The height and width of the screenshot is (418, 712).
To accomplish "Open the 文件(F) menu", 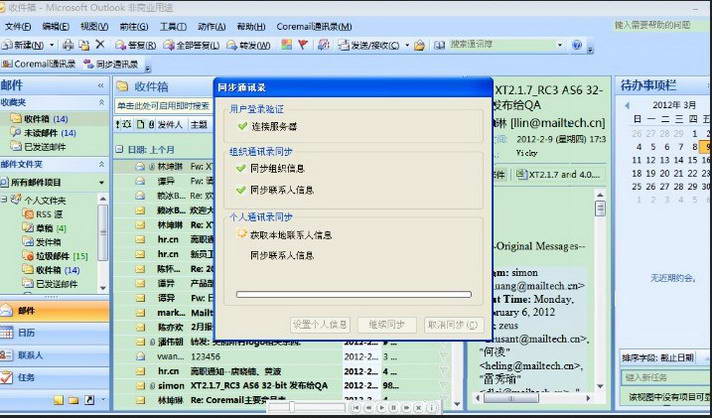I will pyautogui.click(x=18, y=26).
